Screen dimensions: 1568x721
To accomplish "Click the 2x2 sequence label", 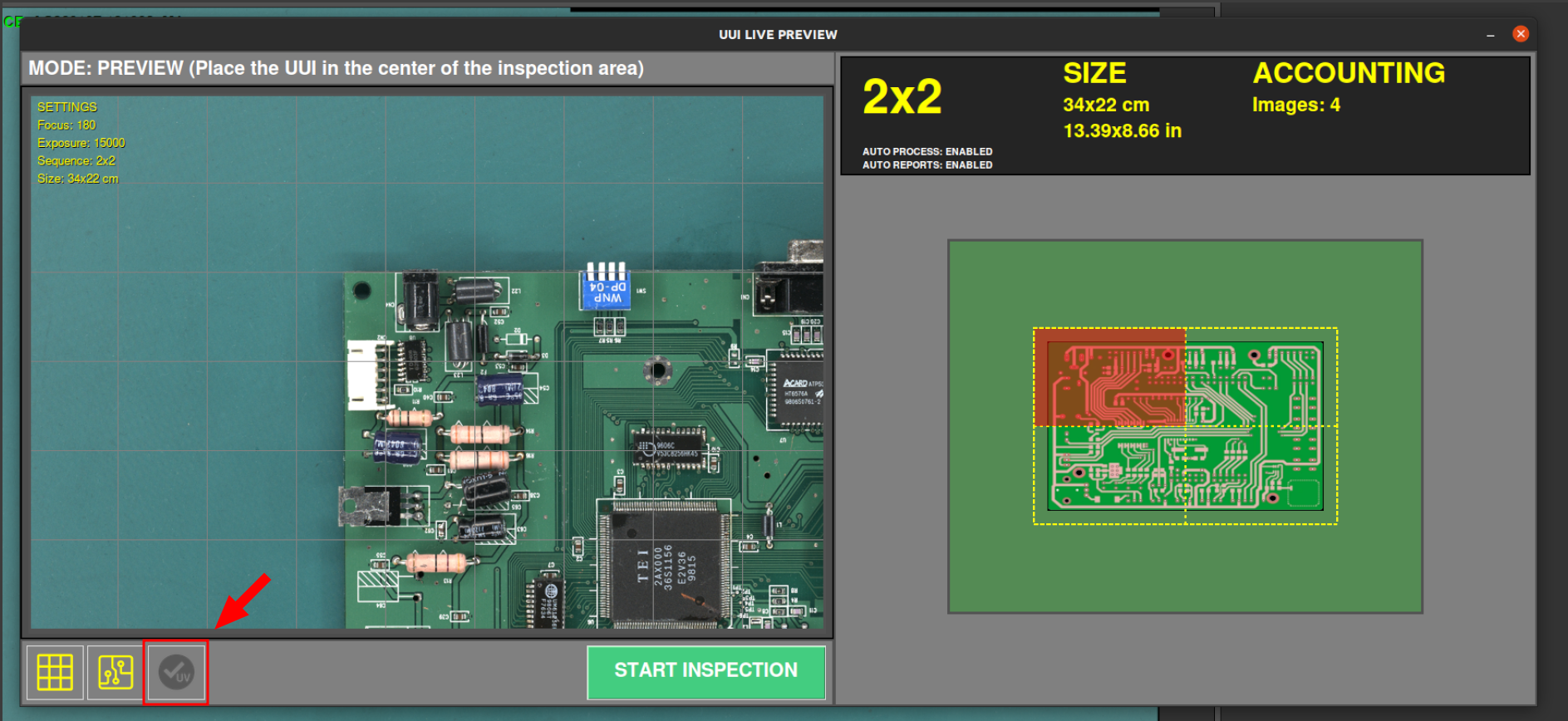I will click(x=902, y=97).
